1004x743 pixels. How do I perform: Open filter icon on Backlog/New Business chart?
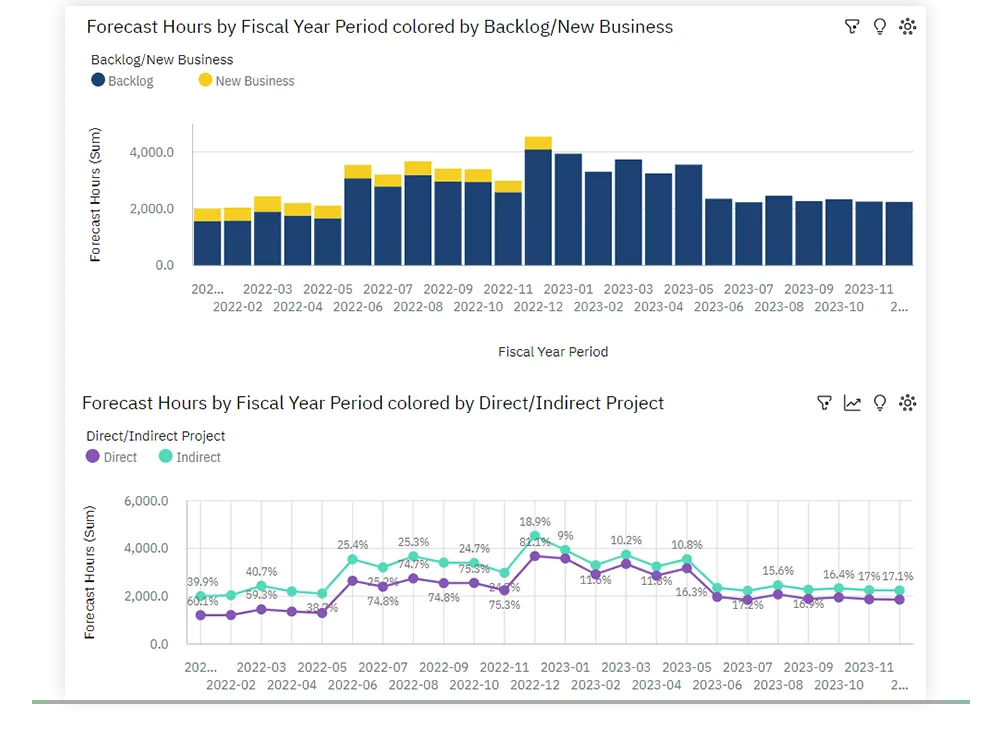[x=852, y=27]
